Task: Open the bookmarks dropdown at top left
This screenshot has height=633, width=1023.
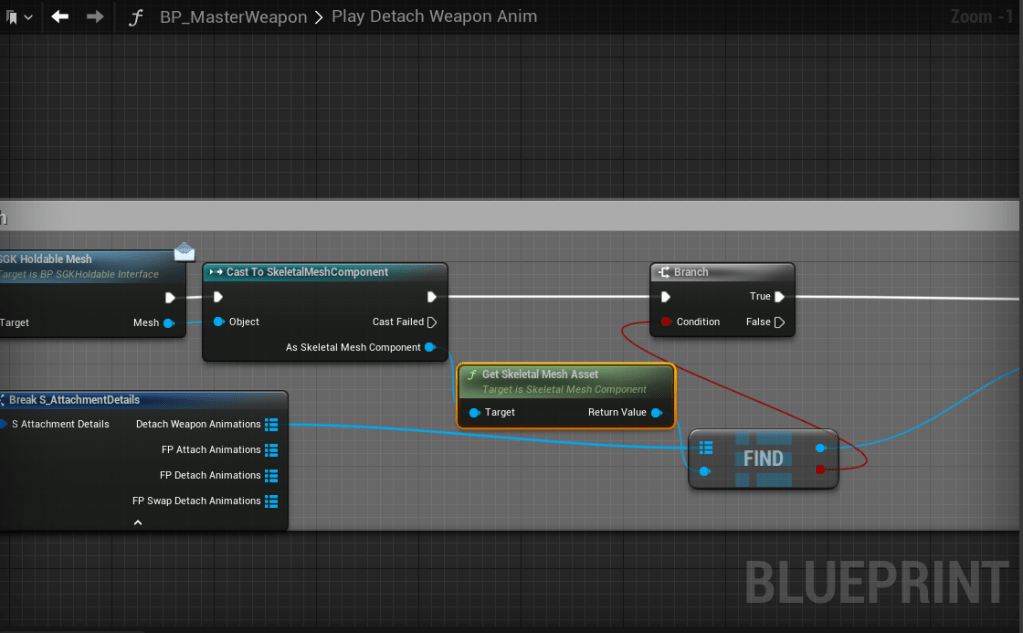Action: pos(19,16)
